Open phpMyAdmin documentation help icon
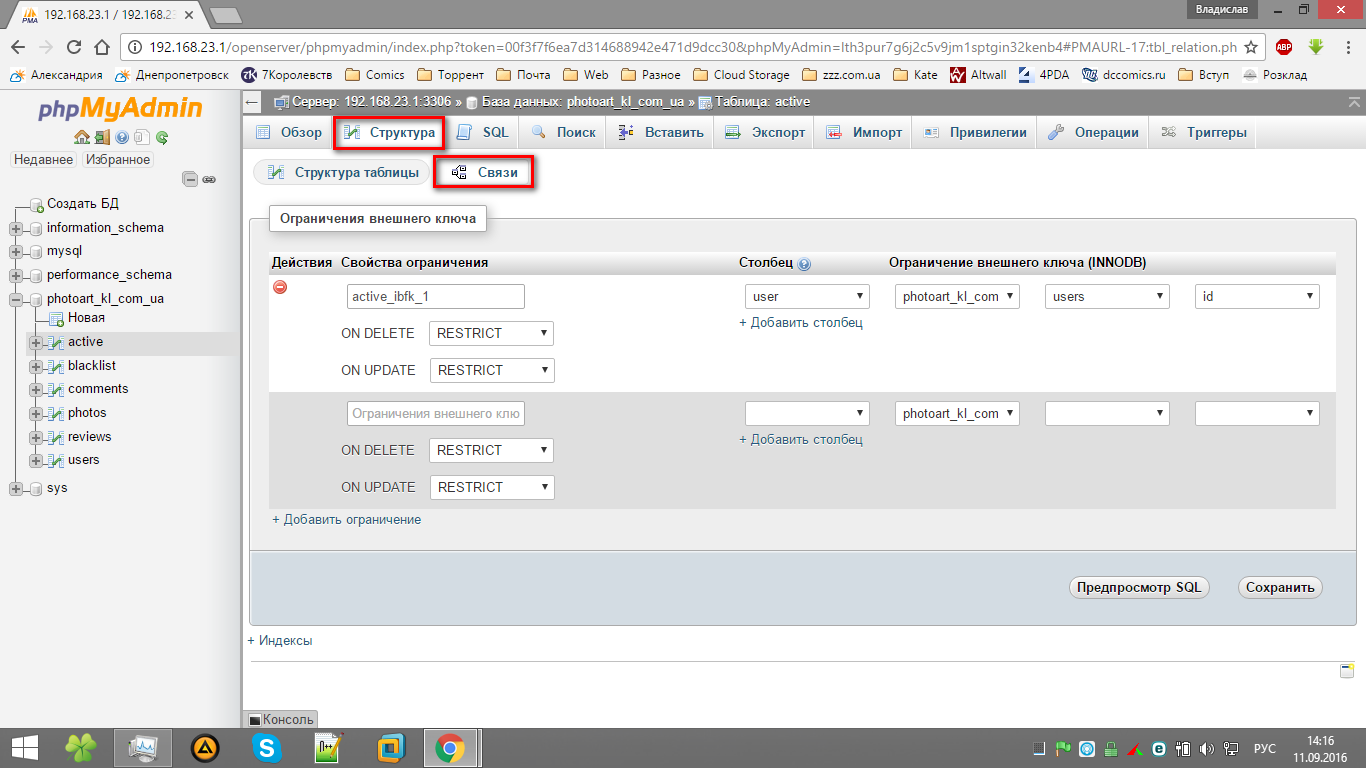Image resolution: width=1366 pixels, height=768 pixels. click(122, 138)
